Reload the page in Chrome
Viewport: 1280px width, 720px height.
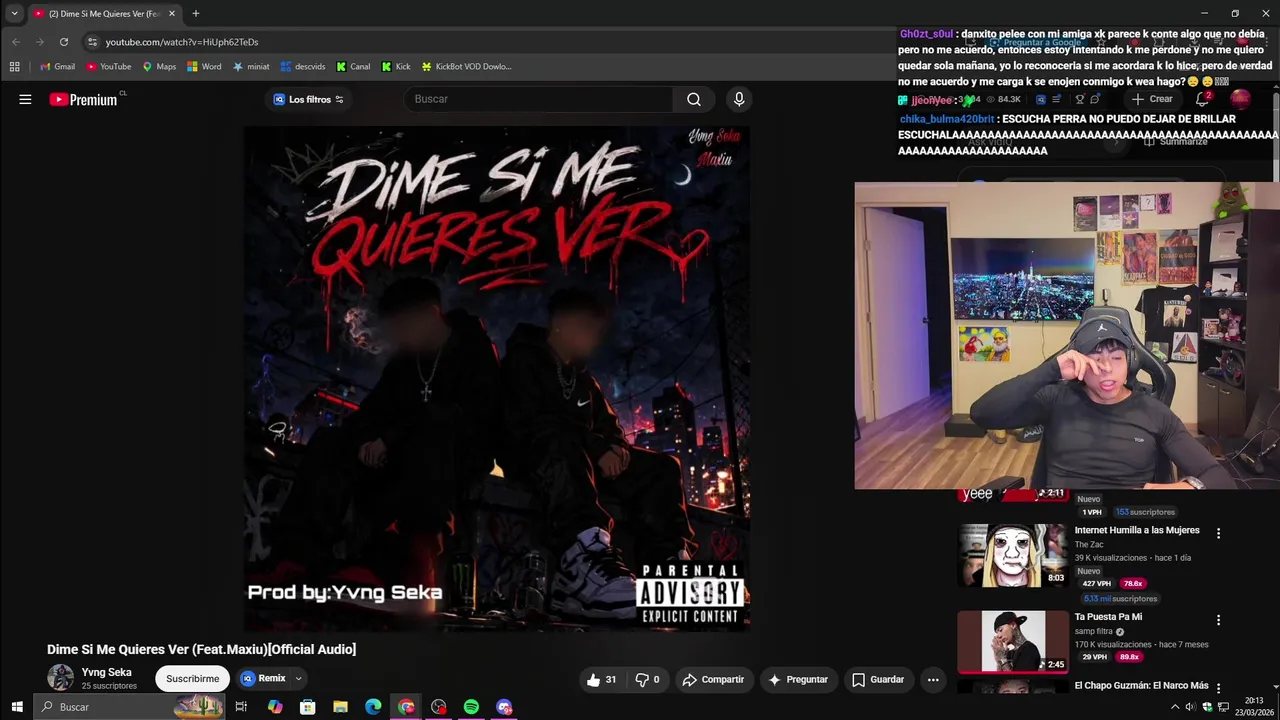(64, 42)
